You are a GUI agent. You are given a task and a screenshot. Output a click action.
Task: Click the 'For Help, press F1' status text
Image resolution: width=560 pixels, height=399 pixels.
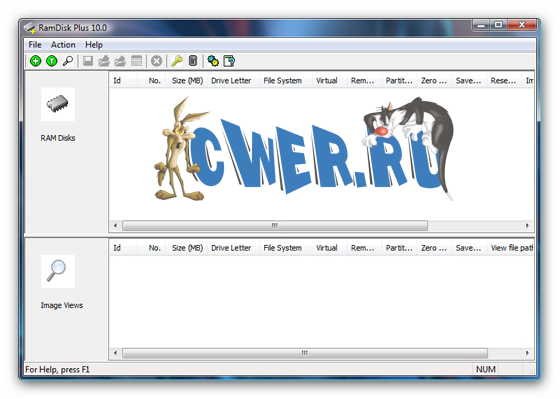click(x=57, y=369)
